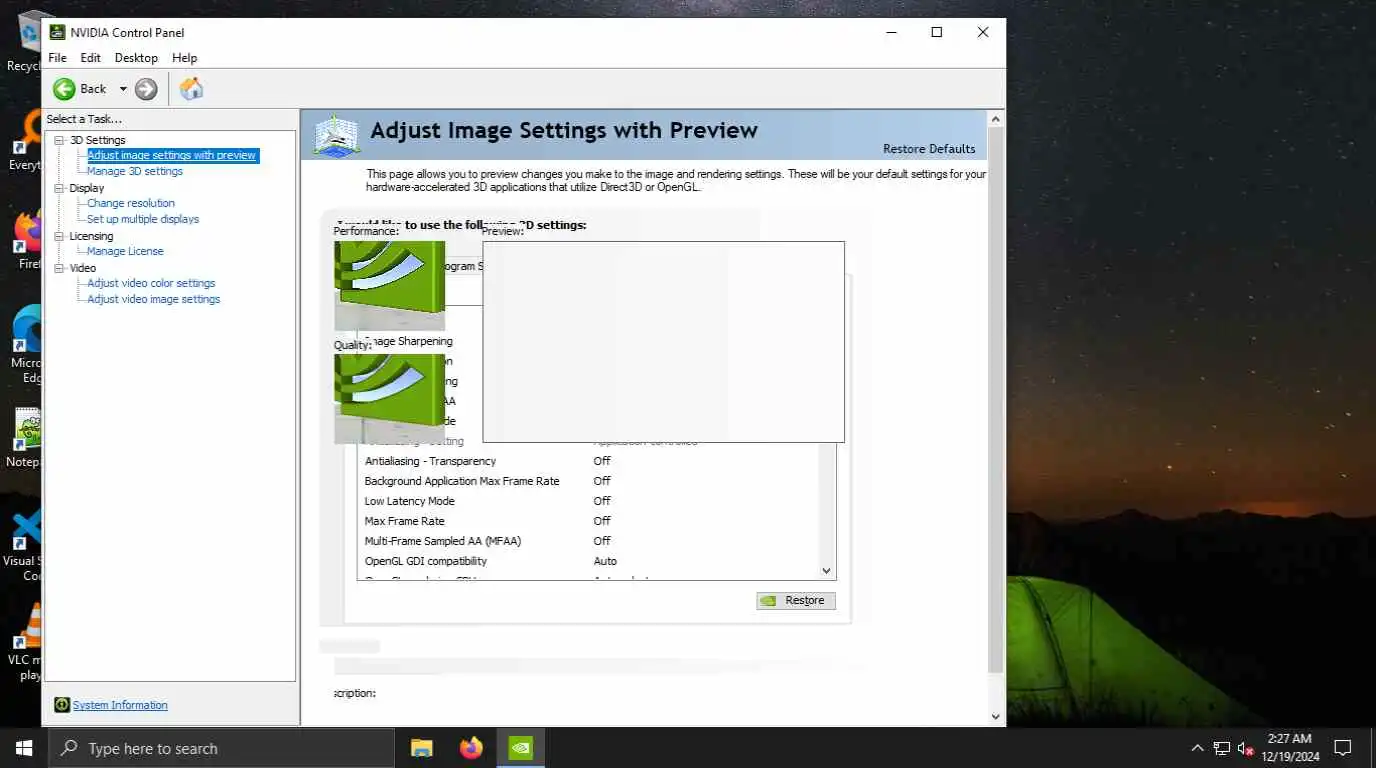Go to the Home page icon
The image size is (1376, 768).
[x=191, y=89]
